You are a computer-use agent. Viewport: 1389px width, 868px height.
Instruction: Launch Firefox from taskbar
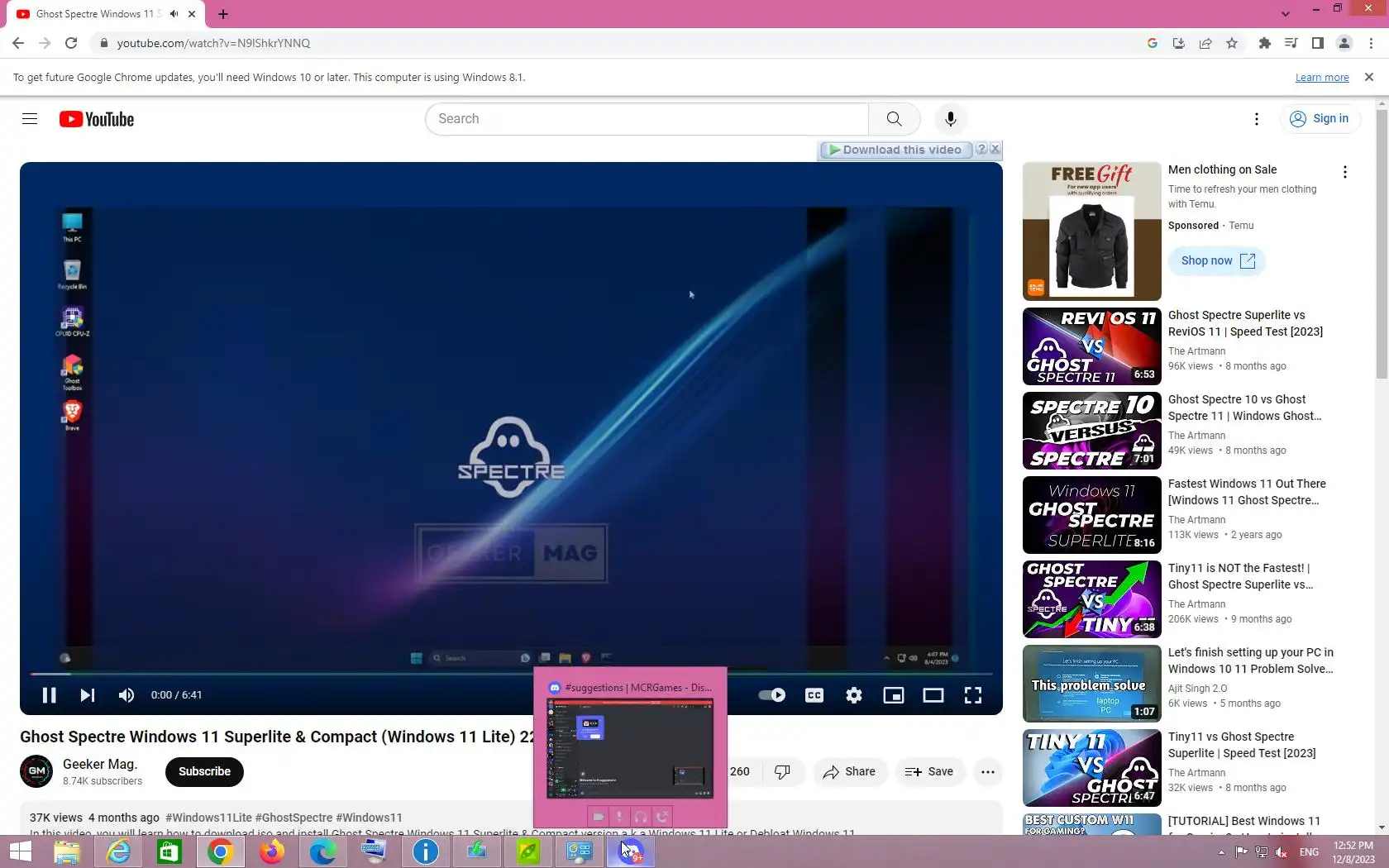(271, 851)
